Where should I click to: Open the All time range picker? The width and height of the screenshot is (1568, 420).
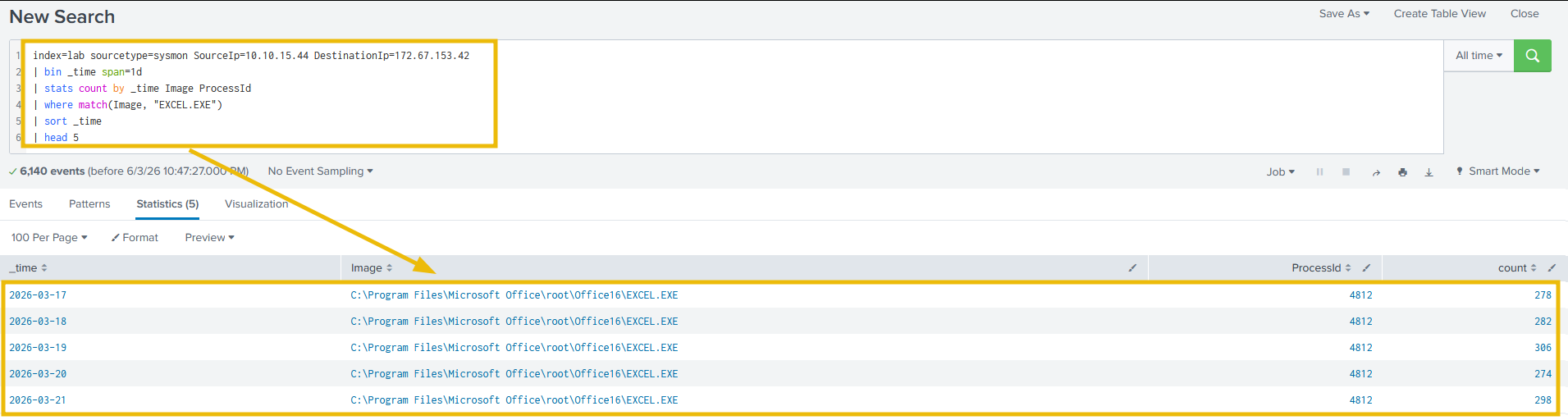click(x=1479, y=56)
